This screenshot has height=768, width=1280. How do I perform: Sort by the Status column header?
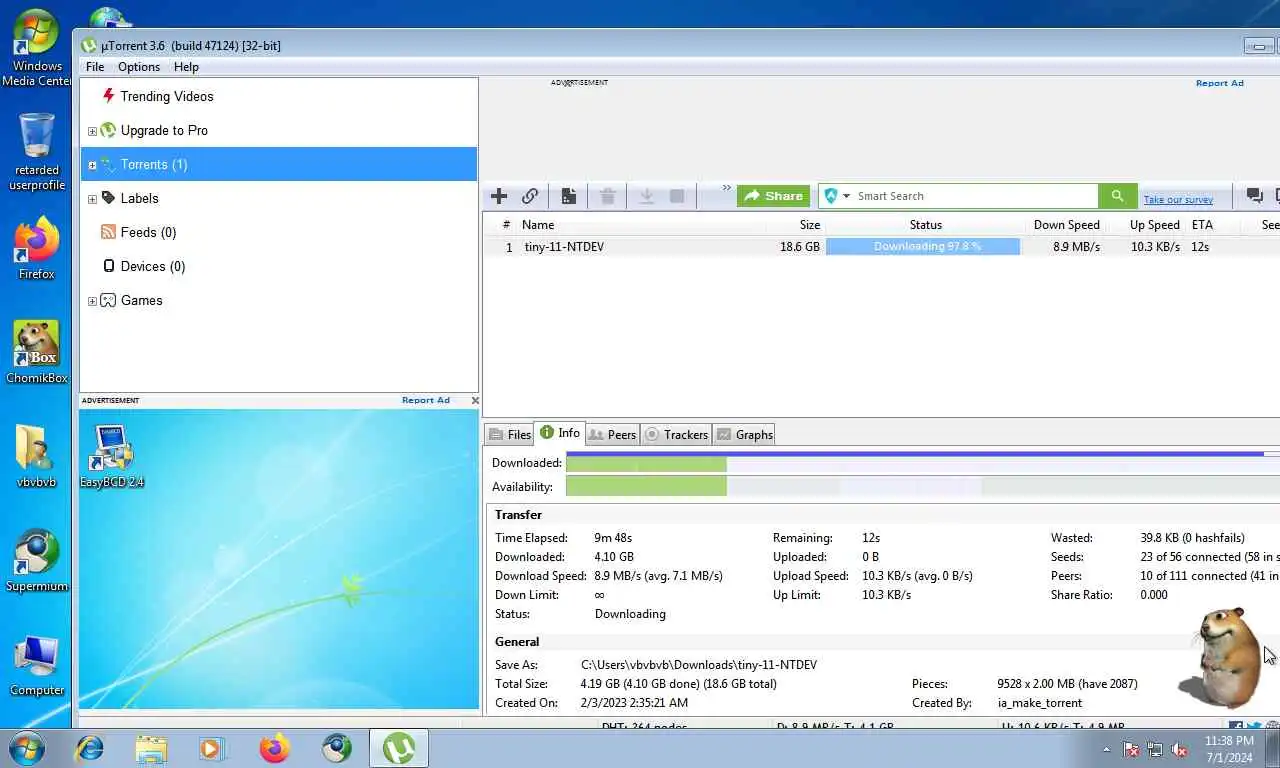925,225
